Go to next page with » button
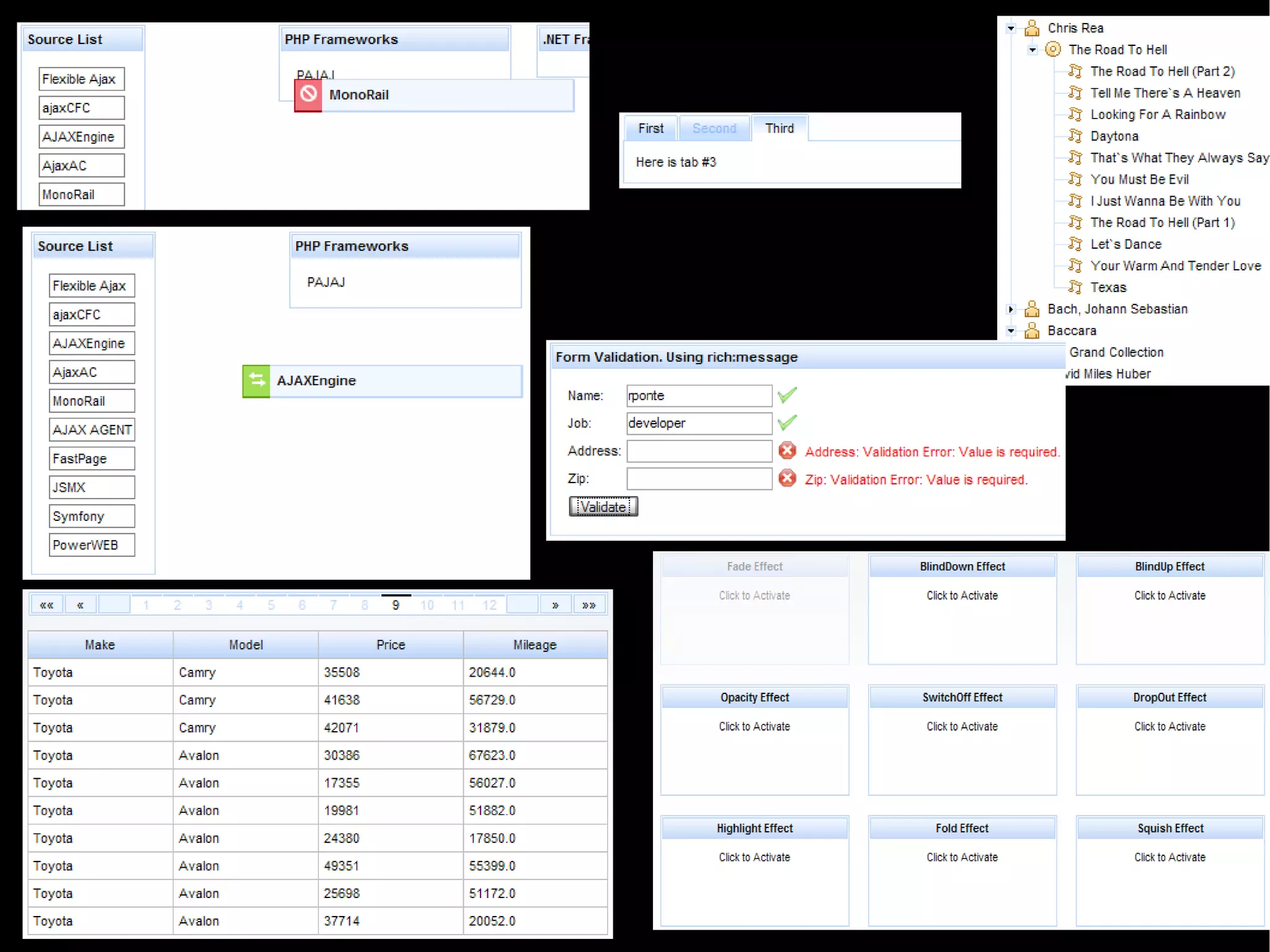This screenshot has height=952, width=1270. (x=555, y=605)
